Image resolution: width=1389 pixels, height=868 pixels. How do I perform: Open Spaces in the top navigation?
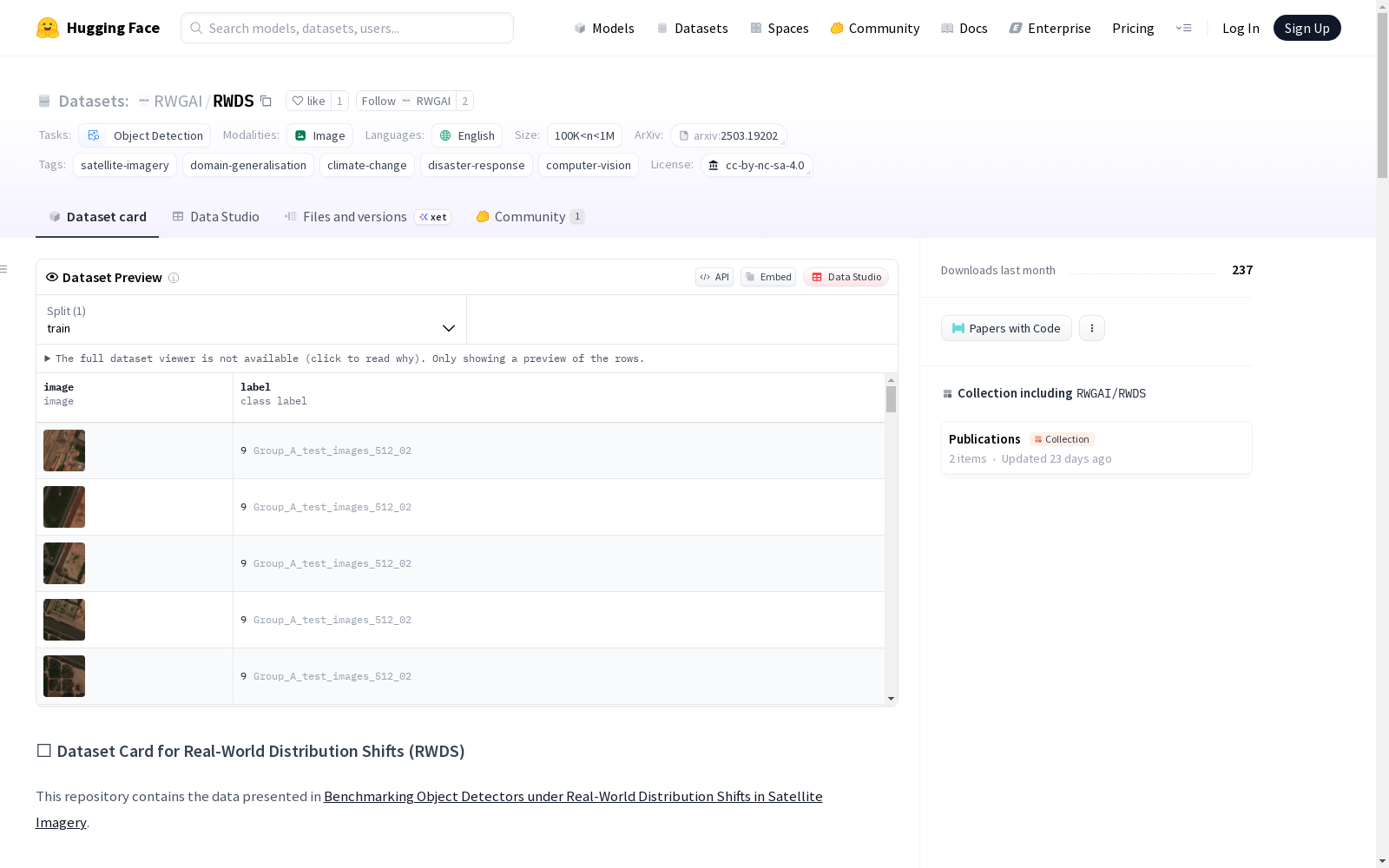780,28
